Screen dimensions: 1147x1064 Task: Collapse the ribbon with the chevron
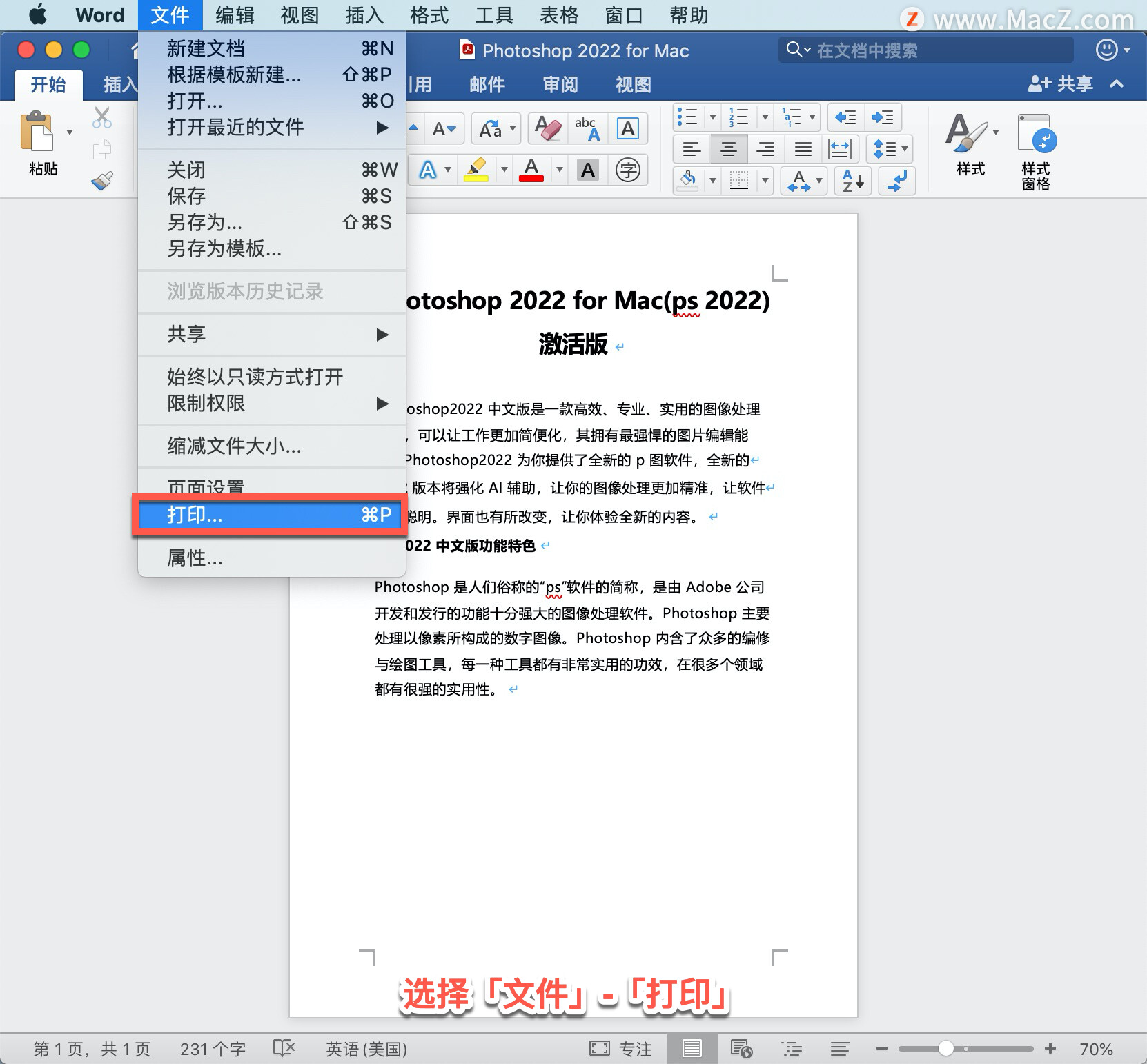click(x=1117, y=84)
